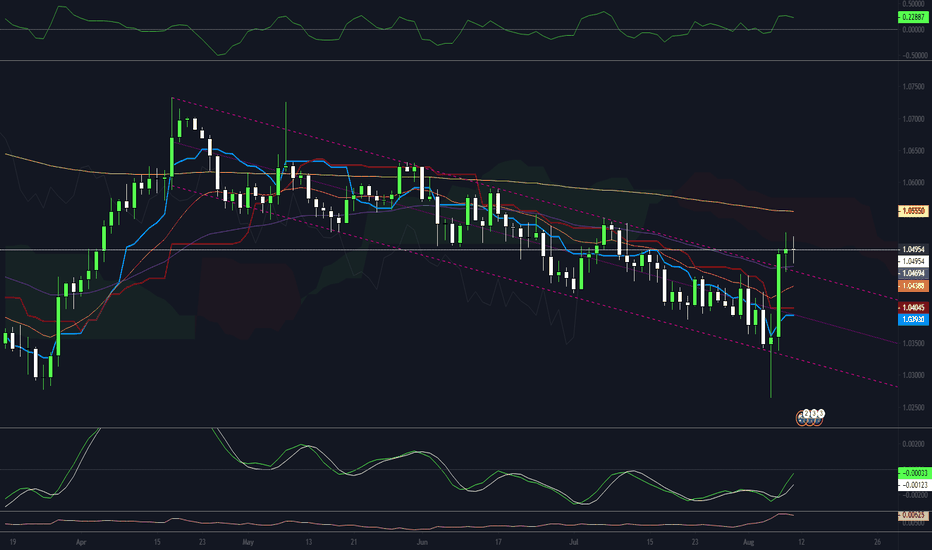Click the 1.07500 price axis tick
Screen dimensions: 932x550
[x=913, y=86]
